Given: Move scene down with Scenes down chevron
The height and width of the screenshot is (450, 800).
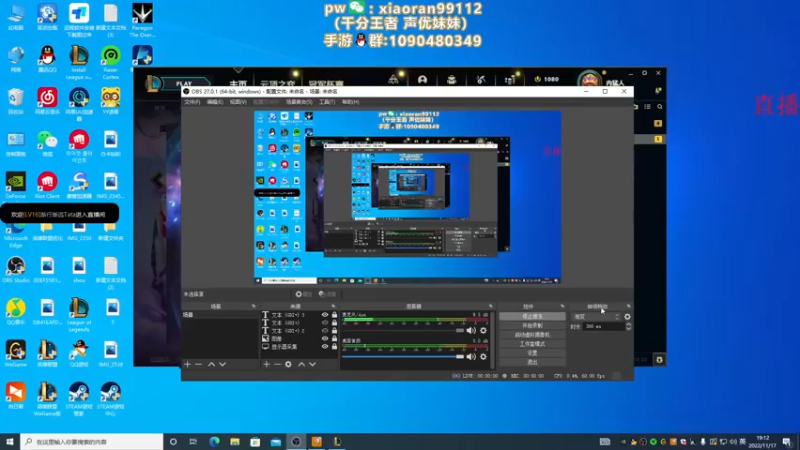Looking at the screenshot, I should pyautogui.click(x=222, y=364).
